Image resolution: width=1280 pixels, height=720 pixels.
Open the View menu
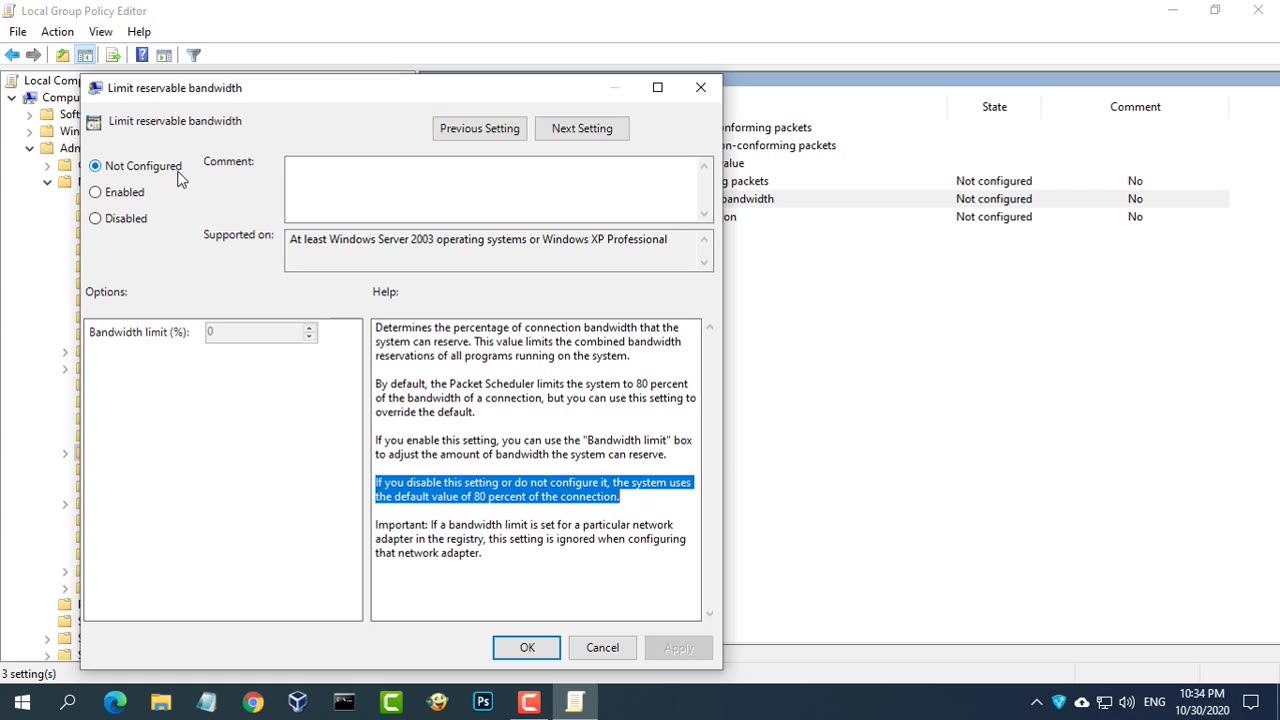pyautogui.click(x=100, y=32)
